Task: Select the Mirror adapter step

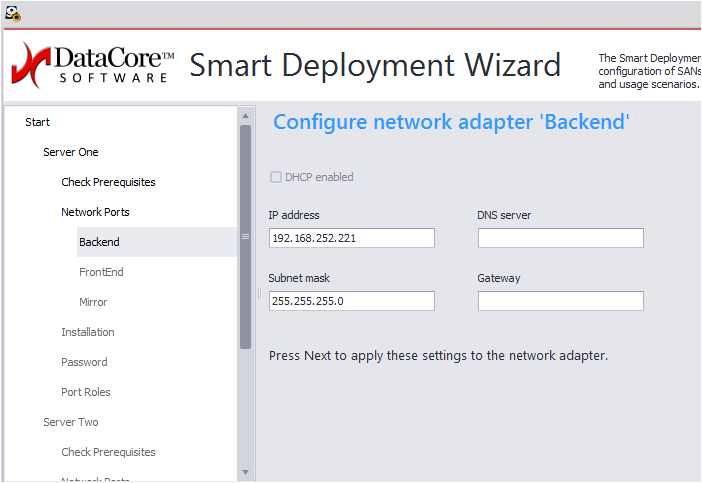Action: 93,302
